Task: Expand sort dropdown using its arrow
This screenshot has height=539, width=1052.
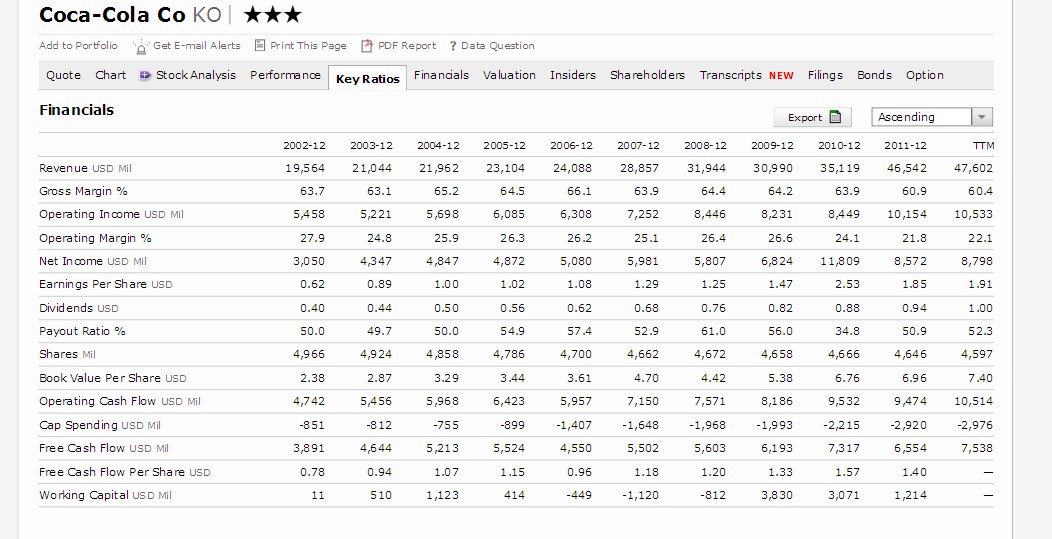Action: [982, 117]
